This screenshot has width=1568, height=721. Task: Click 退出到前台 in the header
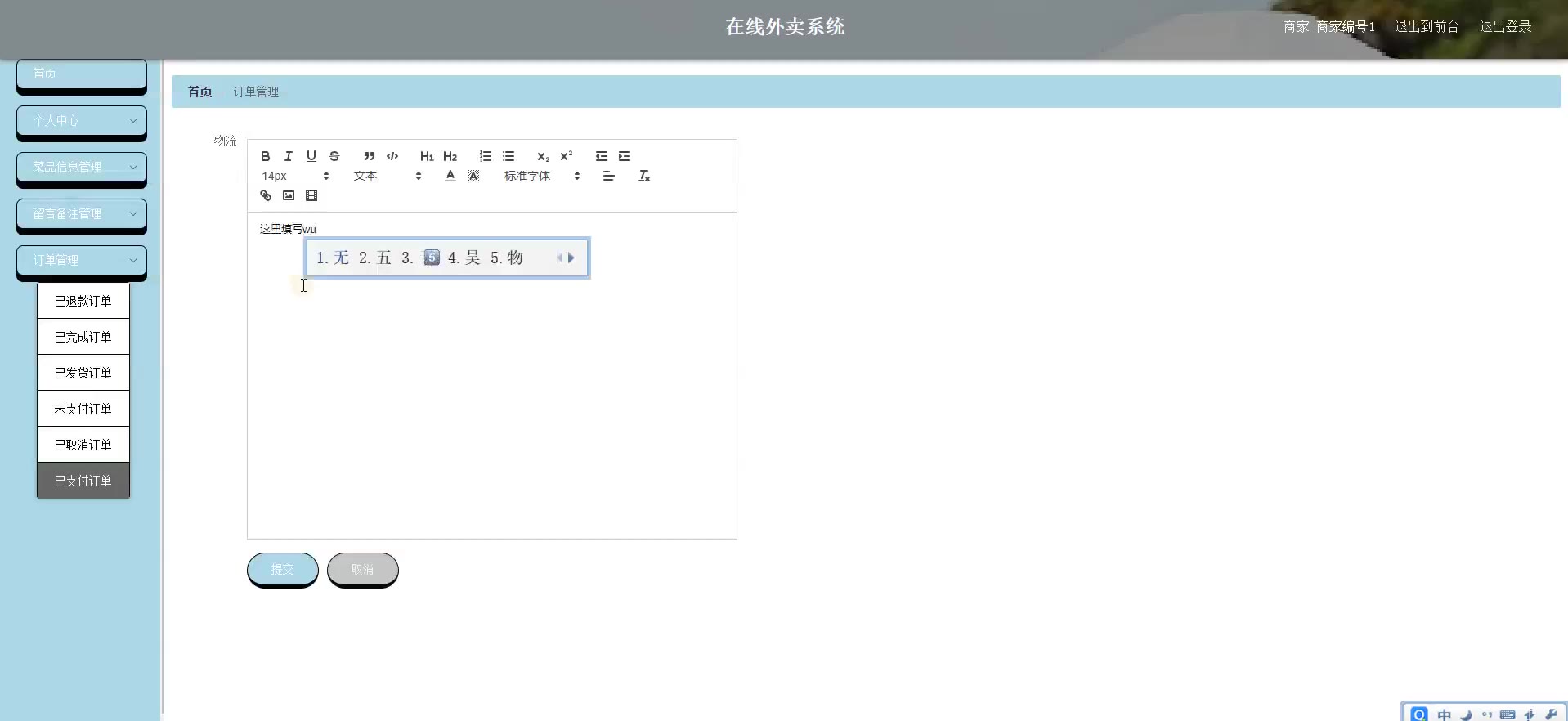(1427, 26)
